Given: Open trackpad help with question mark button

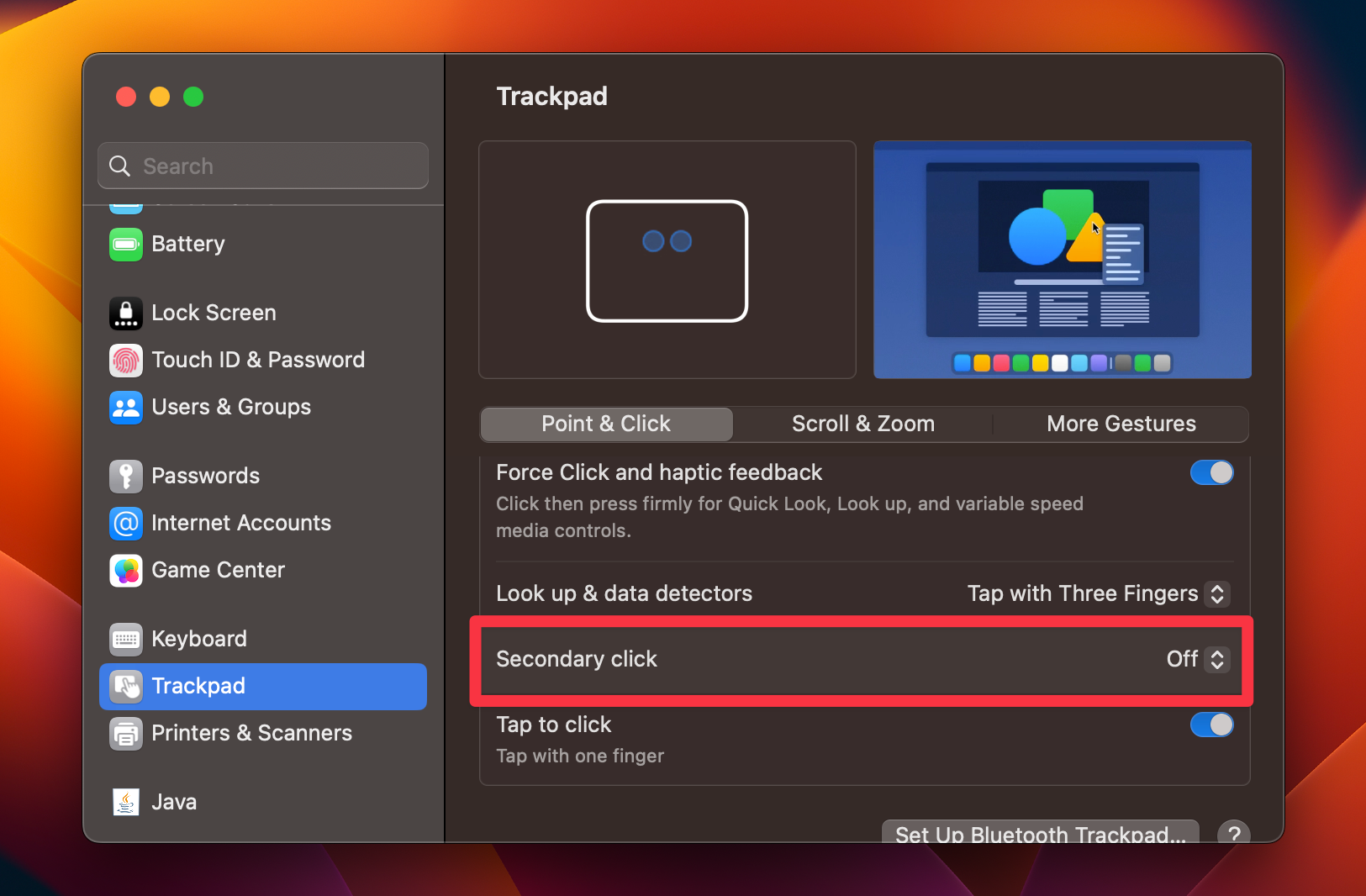Looking at the screenshot, I should point(1234,834).
